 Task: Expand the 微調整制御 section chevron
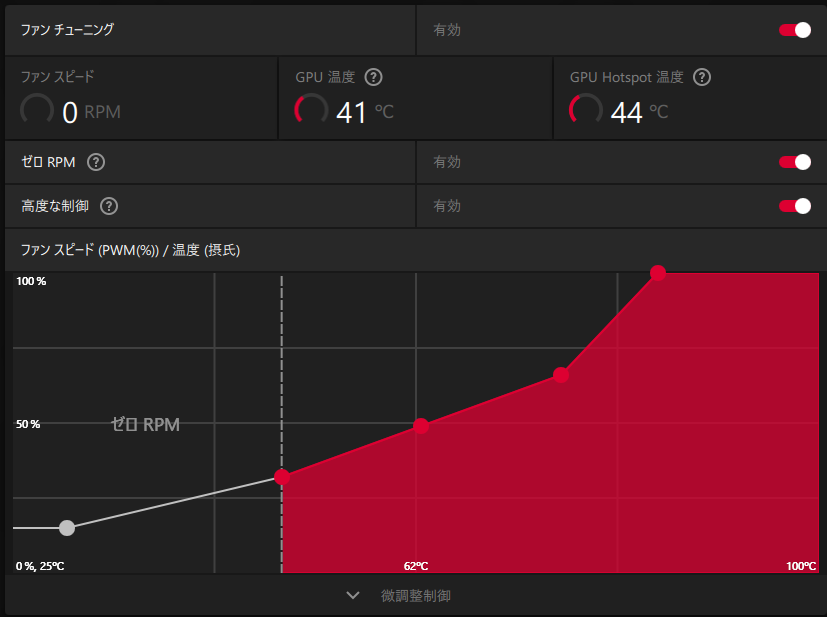pos(353,595)
